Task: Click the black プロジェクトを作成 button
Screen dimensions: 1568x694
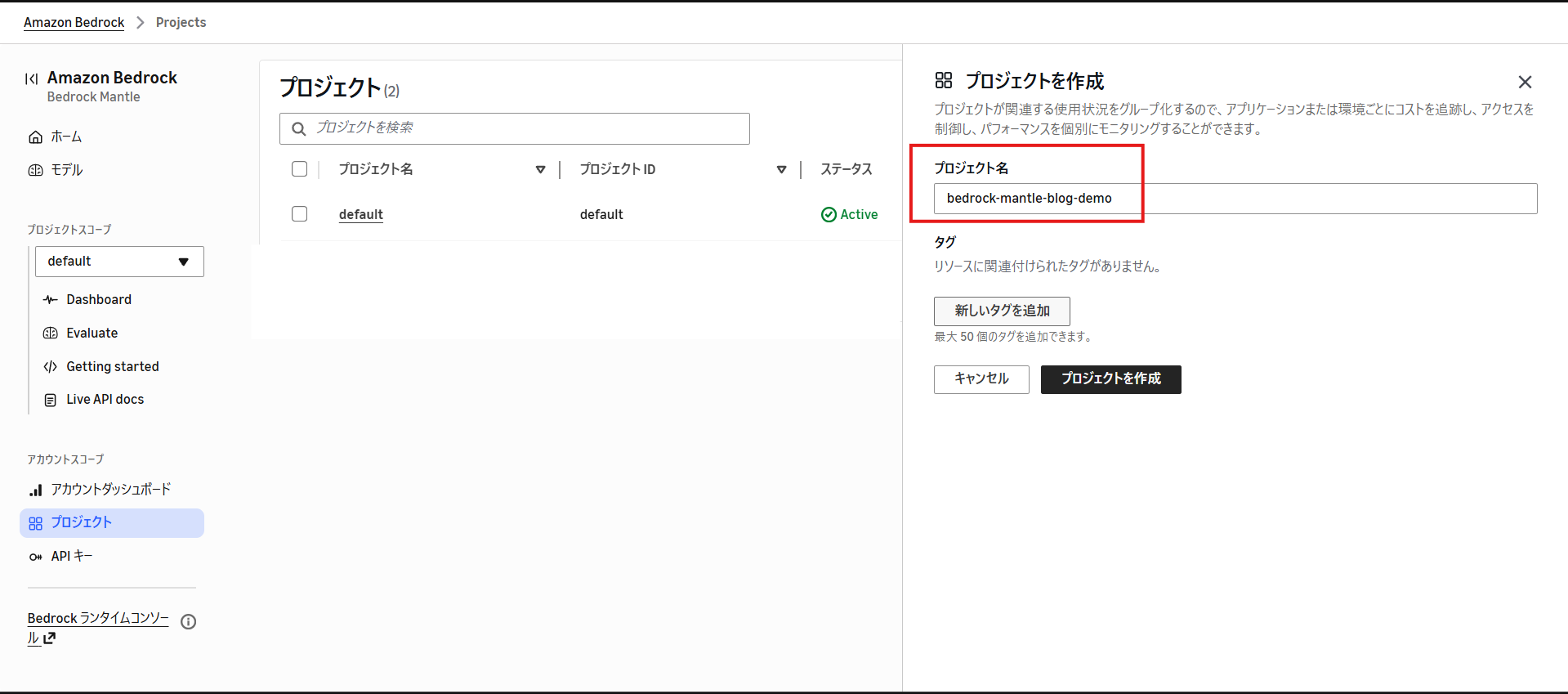Action: tap(1111, 379)
